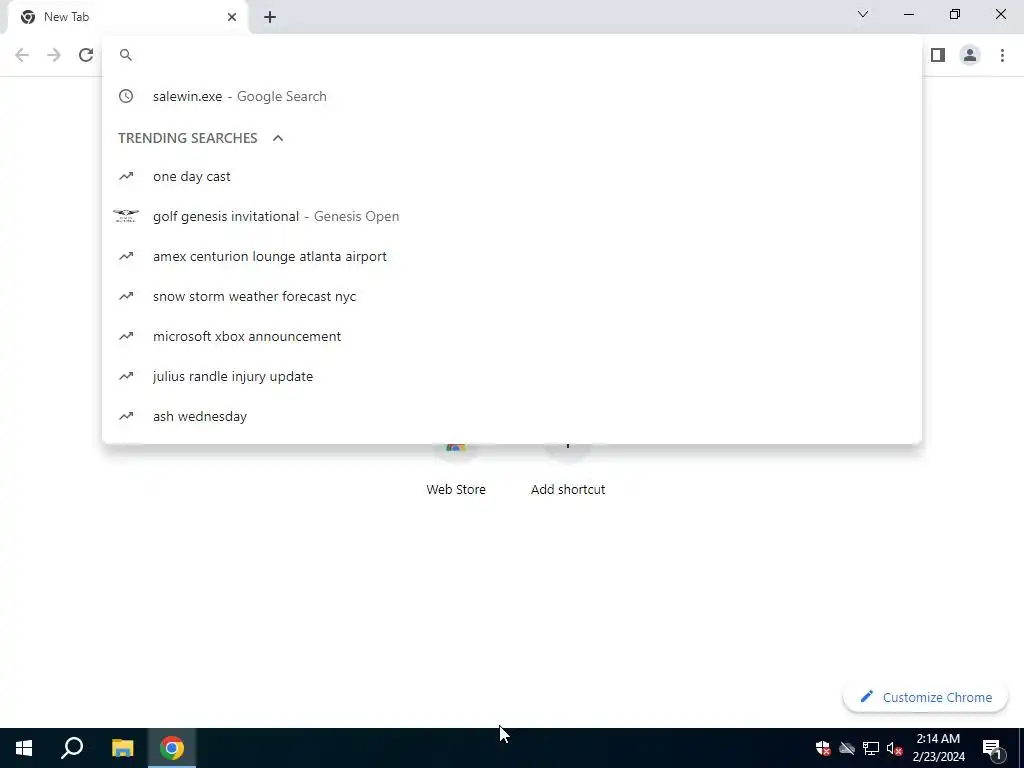Click the Genesis logo icon in suggestions
1024x768 pixels.
point(126,216)
